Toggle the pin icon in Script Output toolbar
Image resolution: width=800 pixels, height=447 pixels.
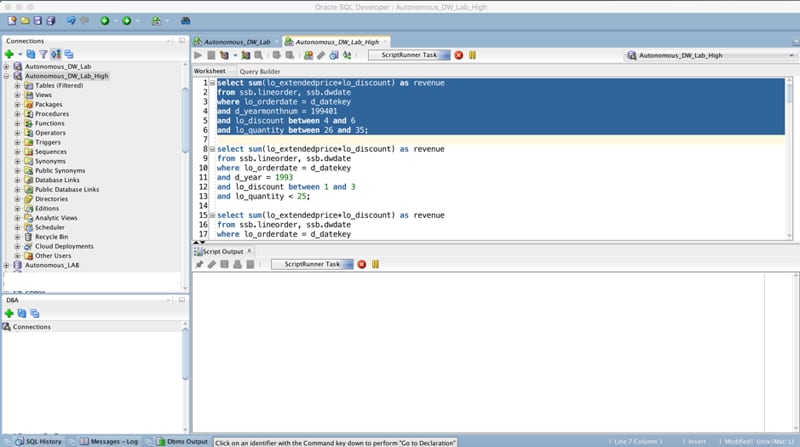tap(199, 264)
